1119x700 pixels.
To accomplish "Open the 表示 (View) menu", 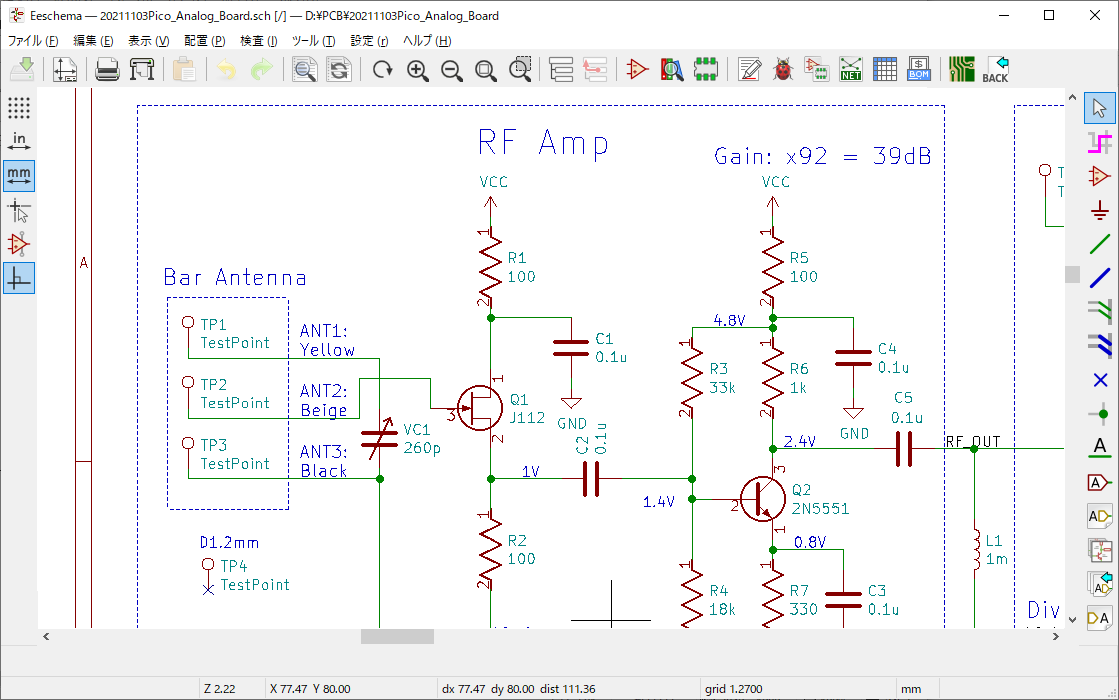I will pyautogui.click(x=148, y=41).
